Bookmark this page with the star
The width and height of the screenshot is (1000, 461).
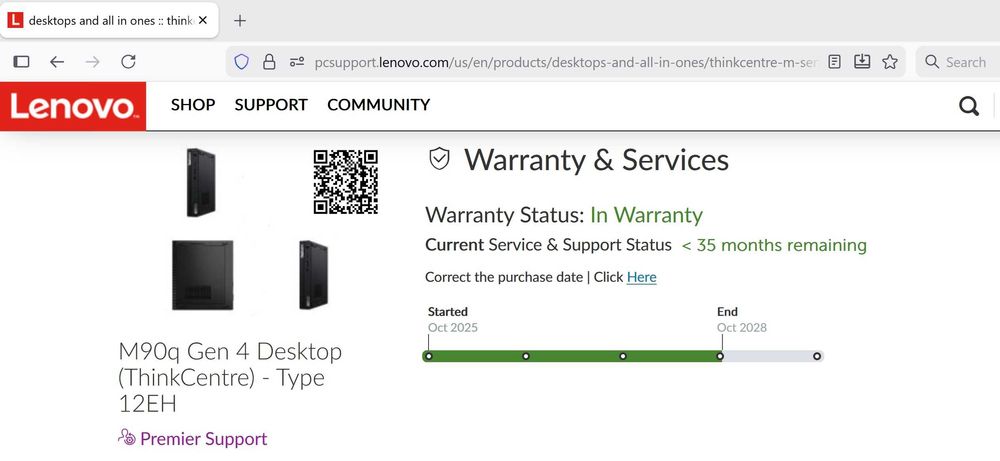pos(890,61)
